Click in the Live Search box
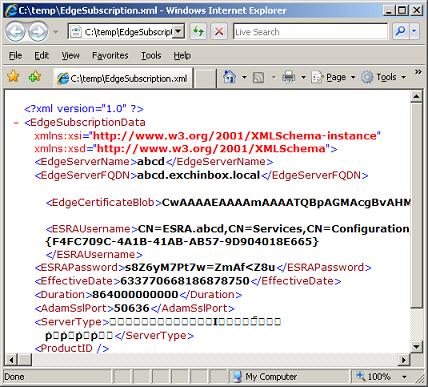 [310, 32]
